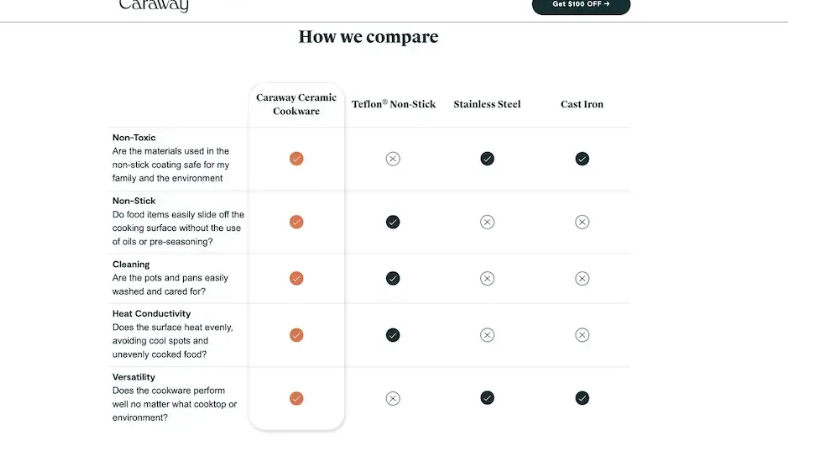The width and height of the screenshot is (835, 453).
Task: Click Teflon Non-Stick dark checkmark
Action: tap(393, 222)
